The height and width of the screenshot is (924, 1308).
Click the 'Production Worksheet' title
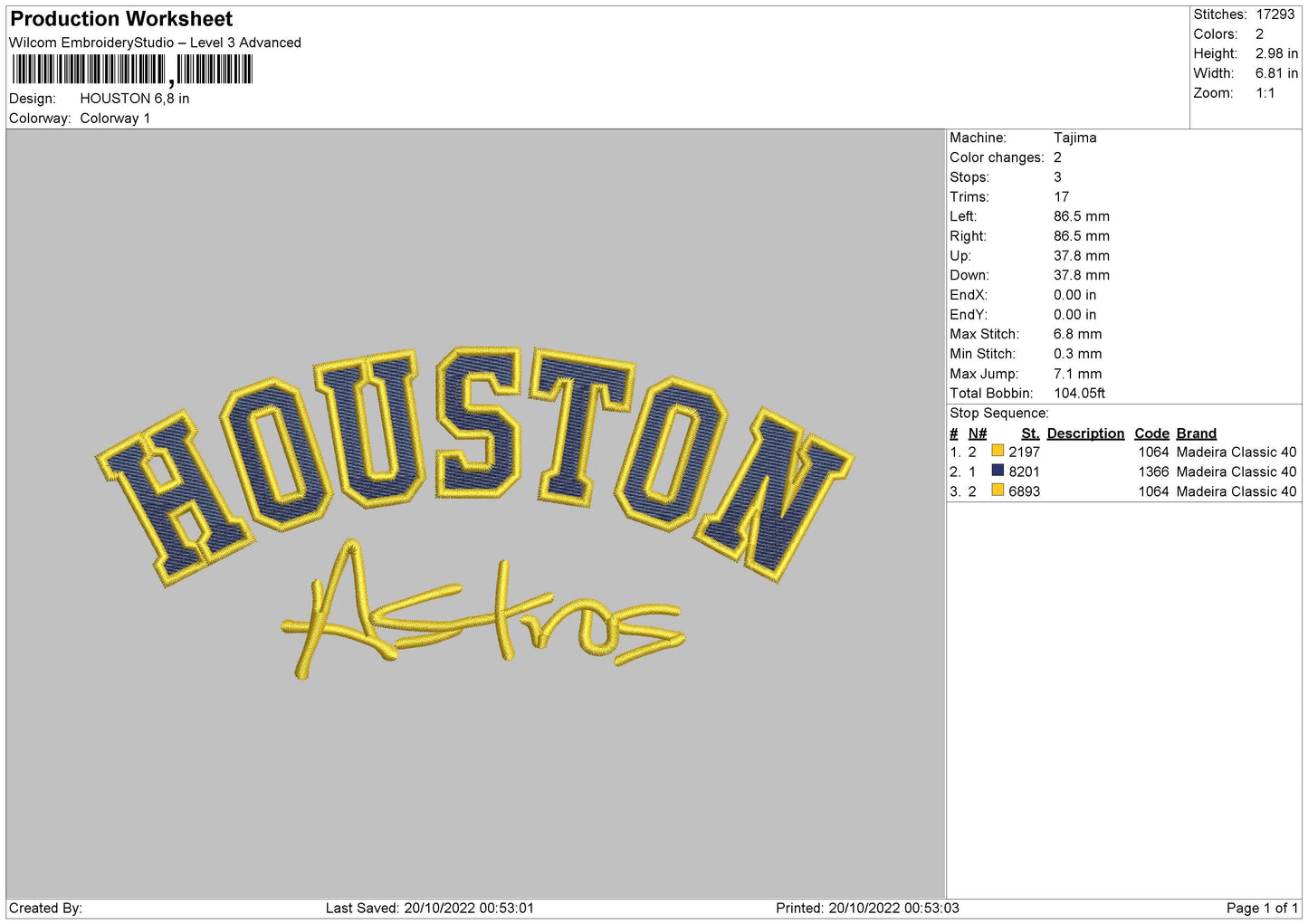pos(121,19)
